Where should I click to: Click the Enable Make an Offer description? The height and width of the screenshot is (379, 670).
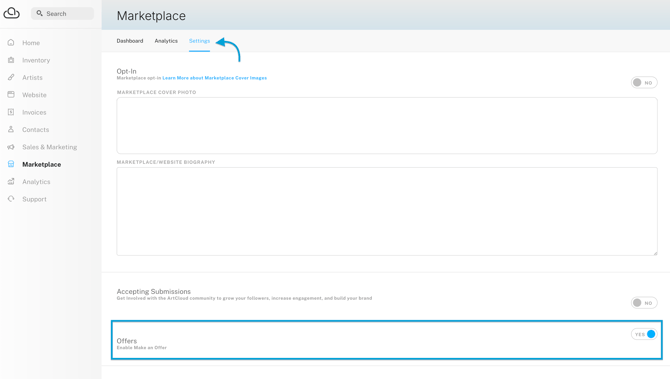click(x=142, y=347)
